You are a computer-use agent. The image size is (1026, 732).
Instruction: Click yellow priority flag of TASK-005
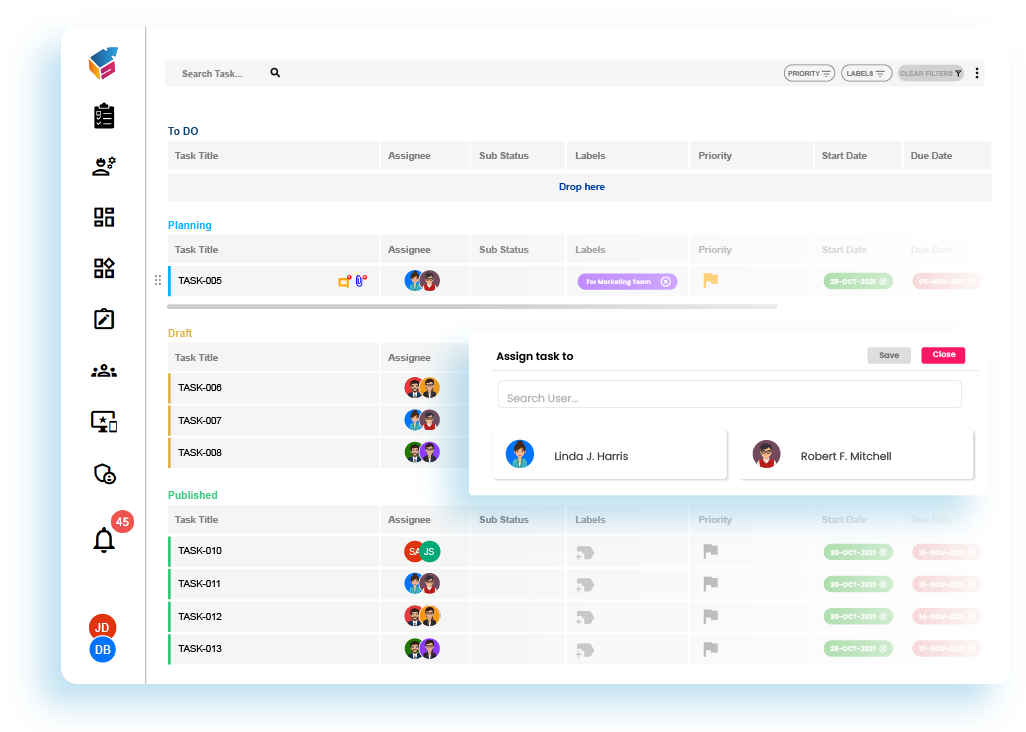click(x=711, y=280)
